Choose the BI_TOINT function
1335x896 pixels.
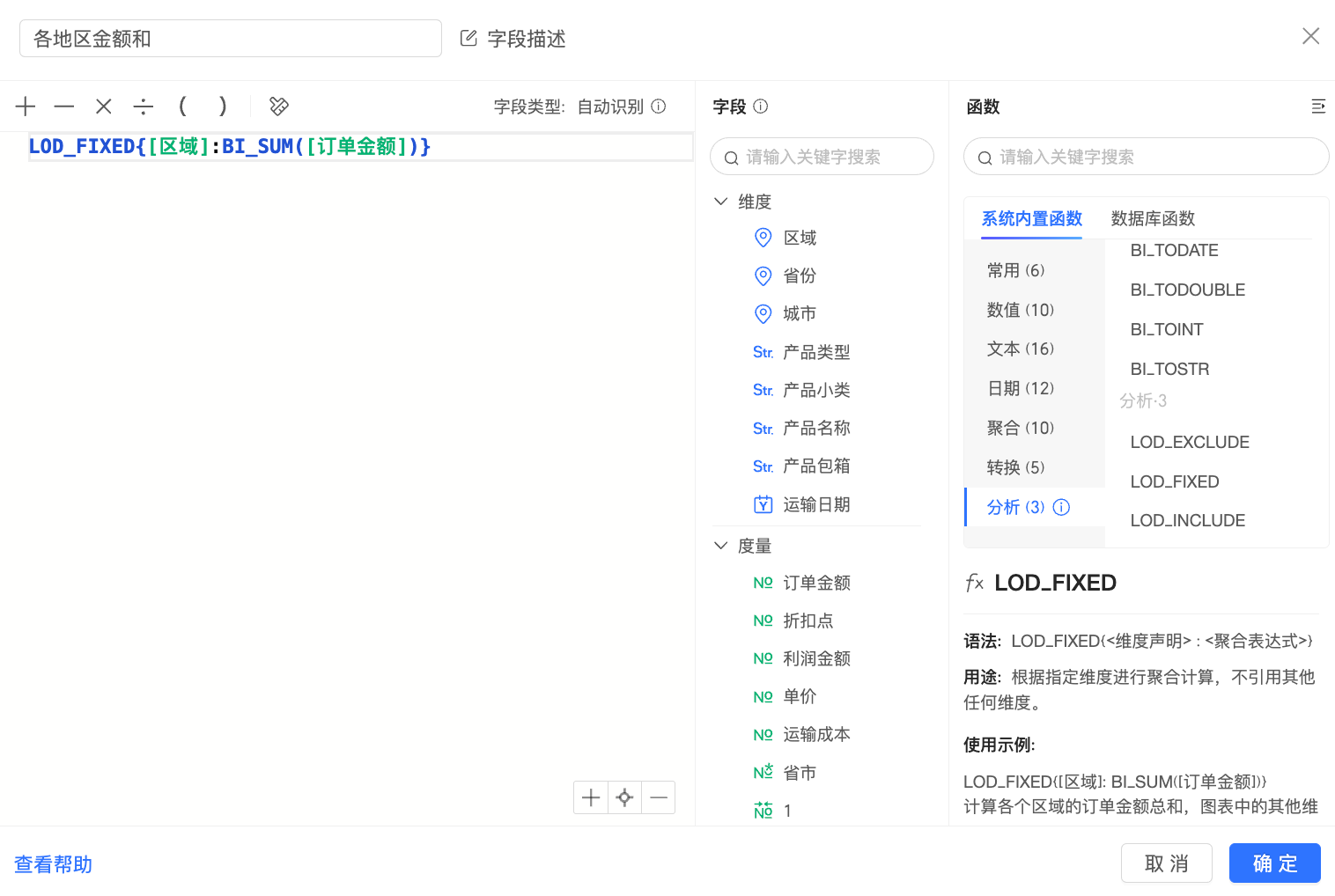click(x=1166, y=329)
